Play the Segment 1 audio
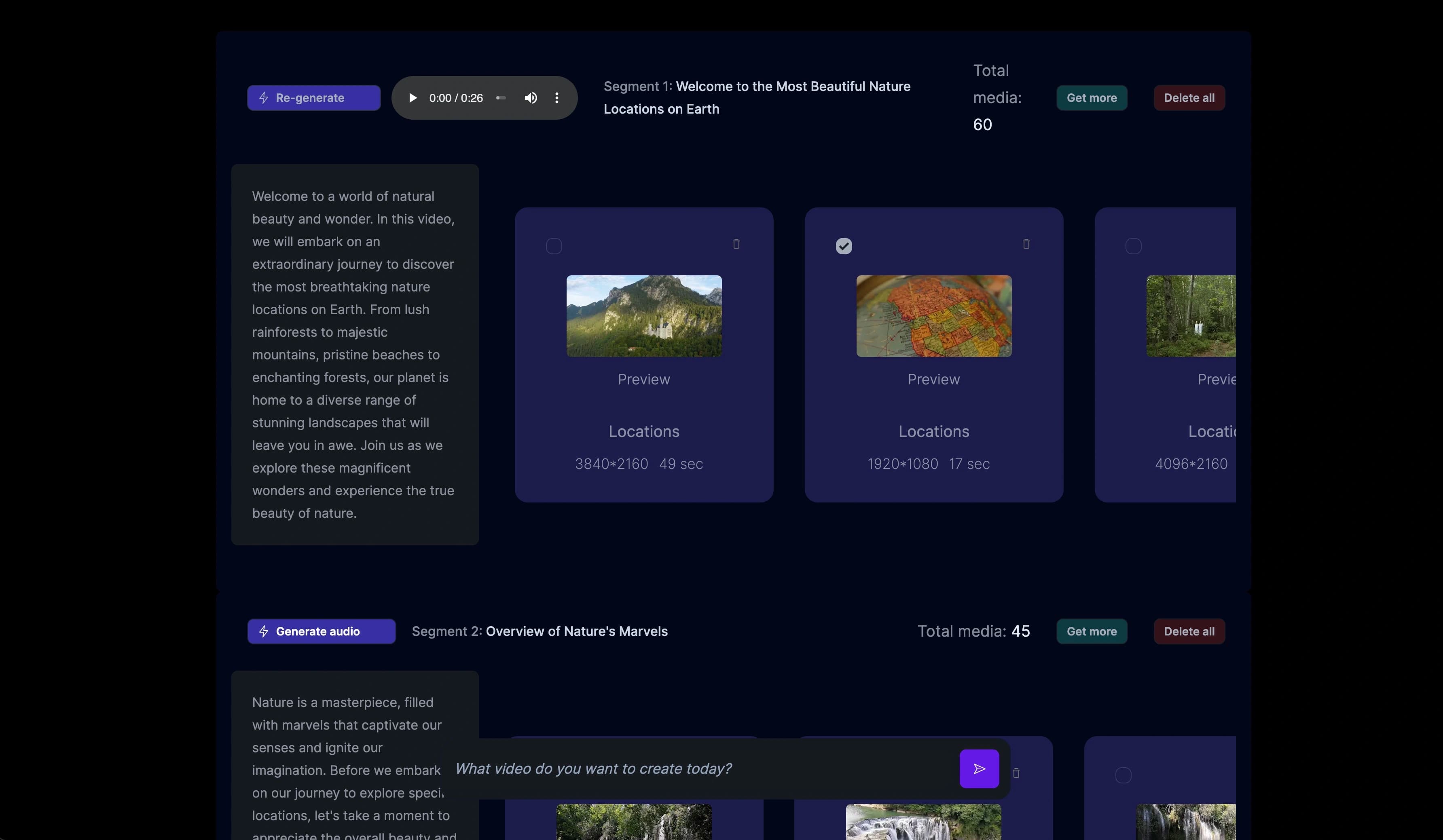Viewport: 1443px width, 840px height. [412, 98]
